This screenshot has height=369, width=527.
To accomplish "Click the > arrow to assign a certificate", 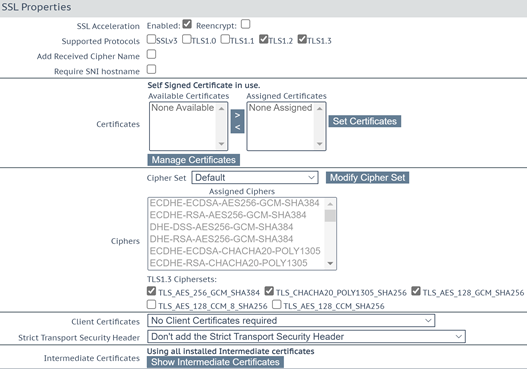I will pos(237,115).
